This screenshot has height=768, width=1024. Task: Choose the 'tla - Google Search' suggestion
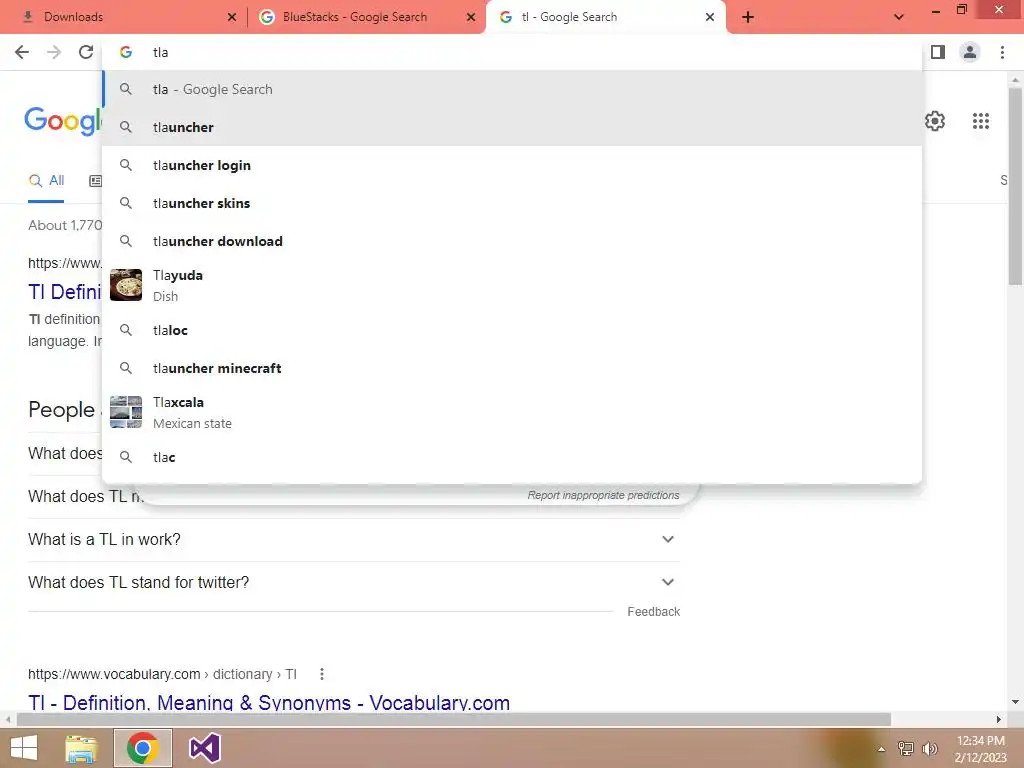click(512, 89)
